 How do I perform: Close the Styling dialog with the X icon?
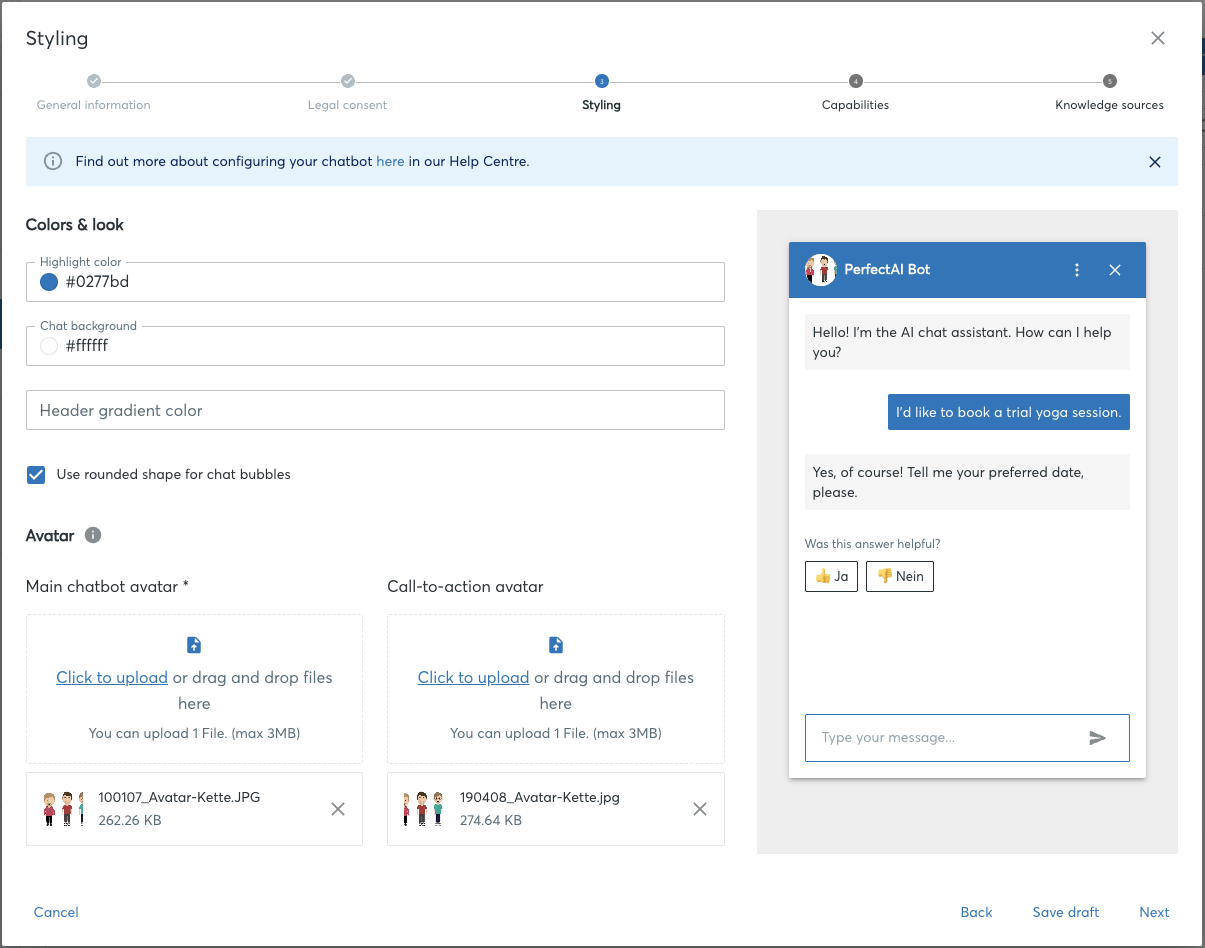(1158, 38)
